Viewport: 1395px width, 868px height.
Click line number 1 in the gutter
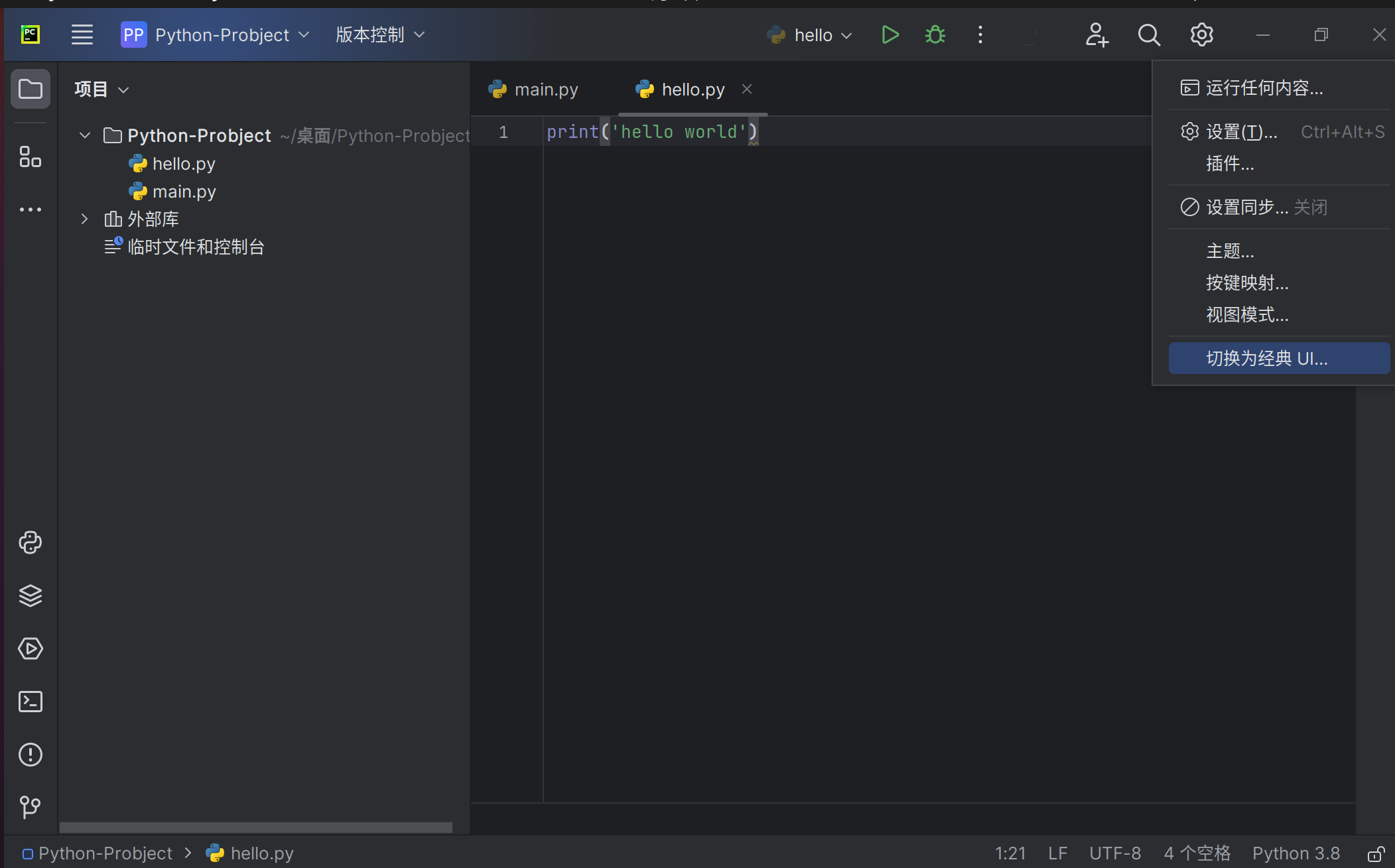coord(503,132)
